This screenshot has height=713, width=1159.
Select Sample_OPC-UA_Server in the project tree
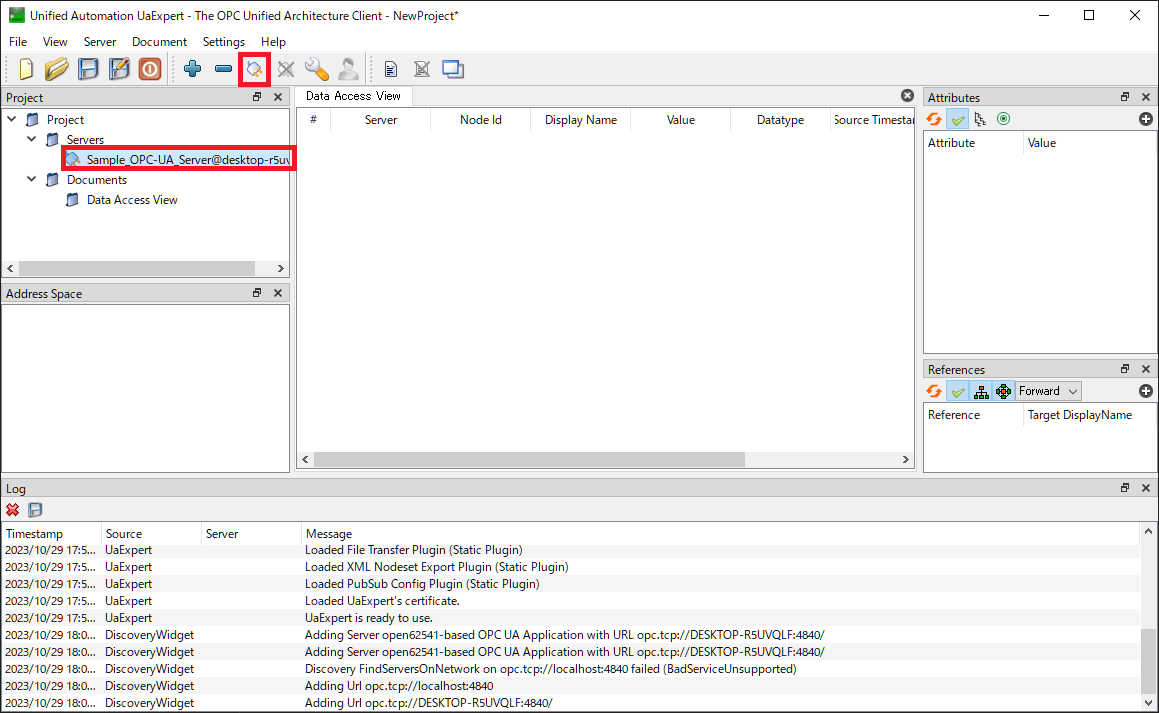pyautogui.click(x=180, y=160)
